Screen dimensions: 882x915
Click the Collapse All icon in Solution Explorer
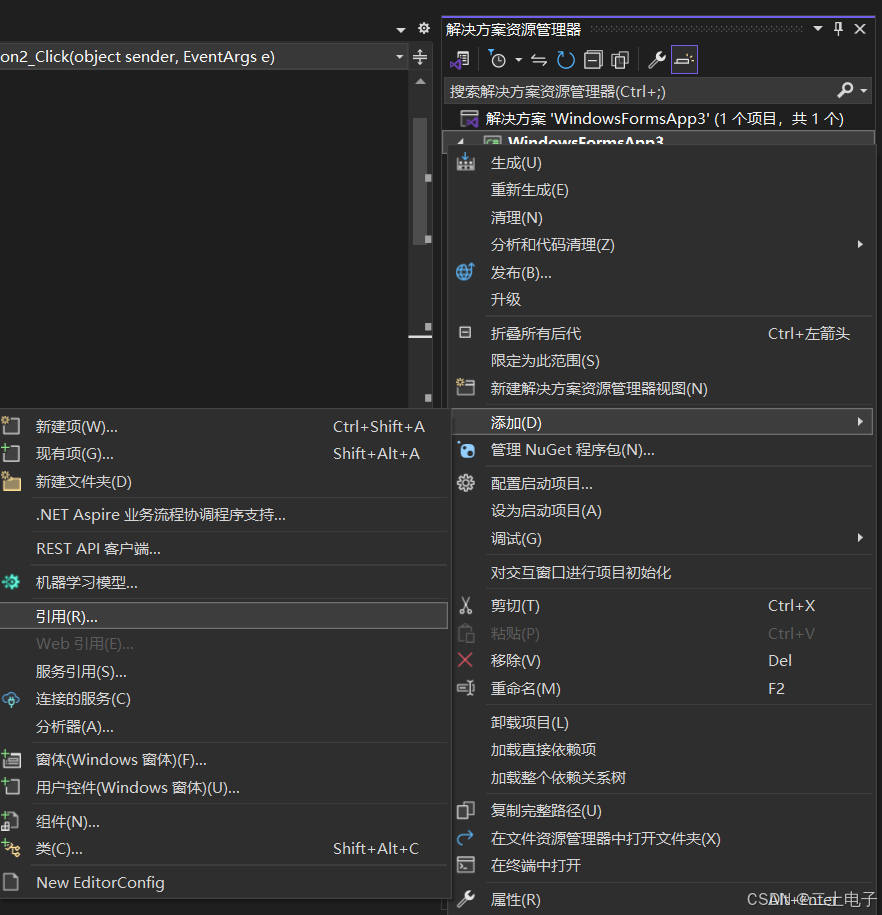click(593, 60)
